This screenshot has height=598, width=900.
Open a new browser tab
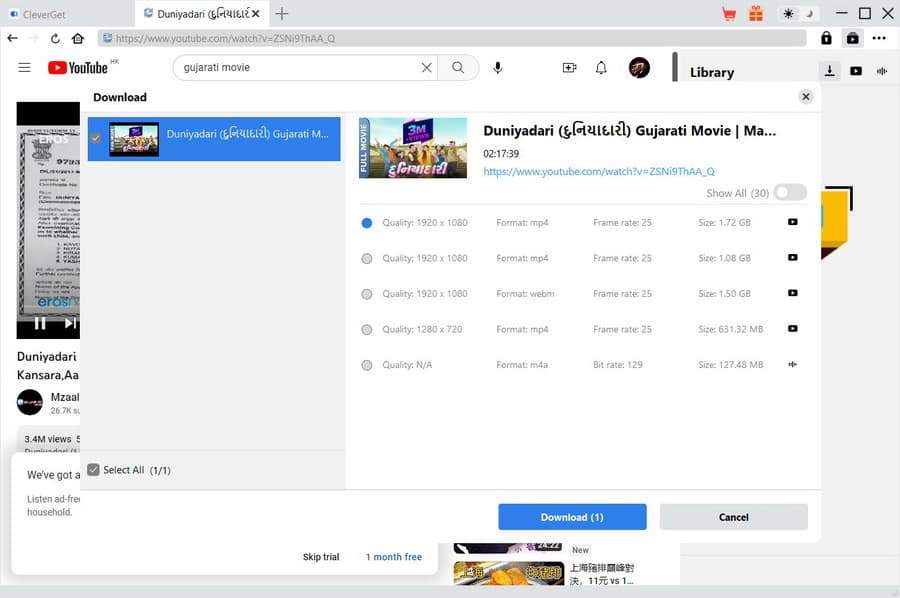(x=282, y=14)
